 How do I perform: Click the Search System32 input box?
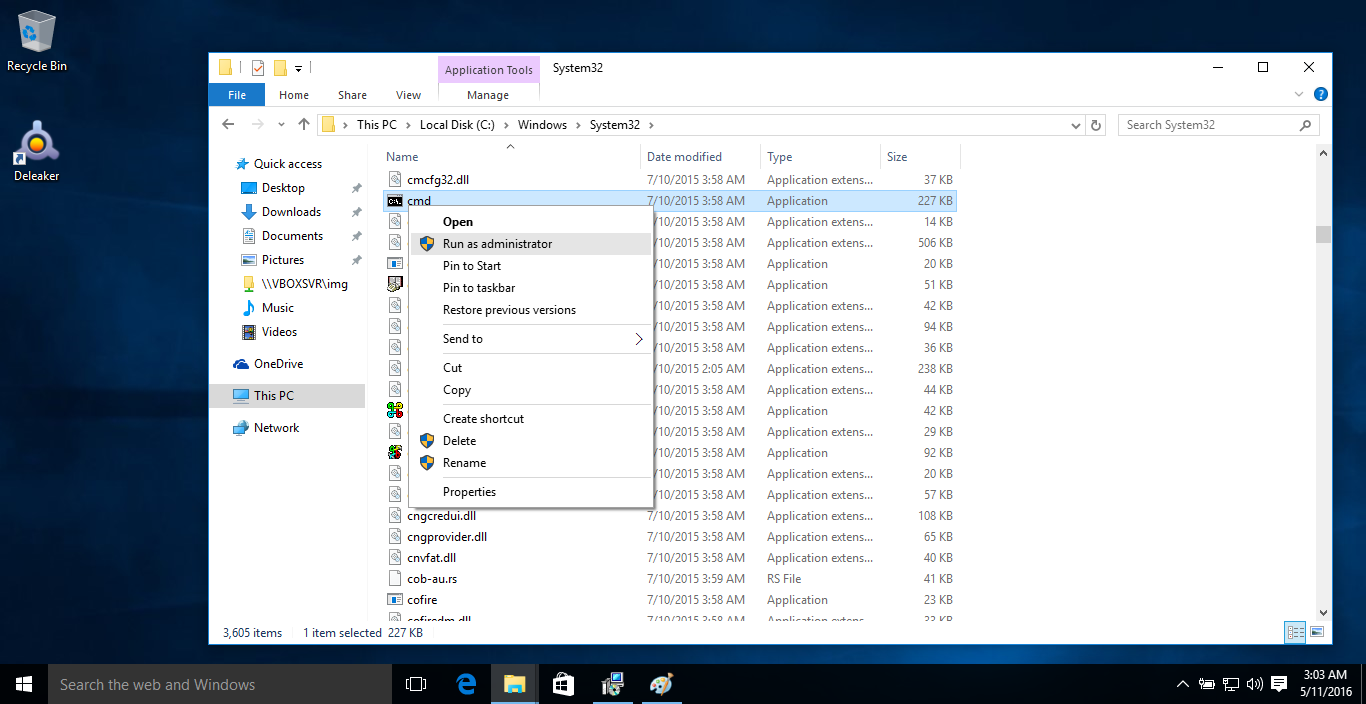[x=1208, y=125]
